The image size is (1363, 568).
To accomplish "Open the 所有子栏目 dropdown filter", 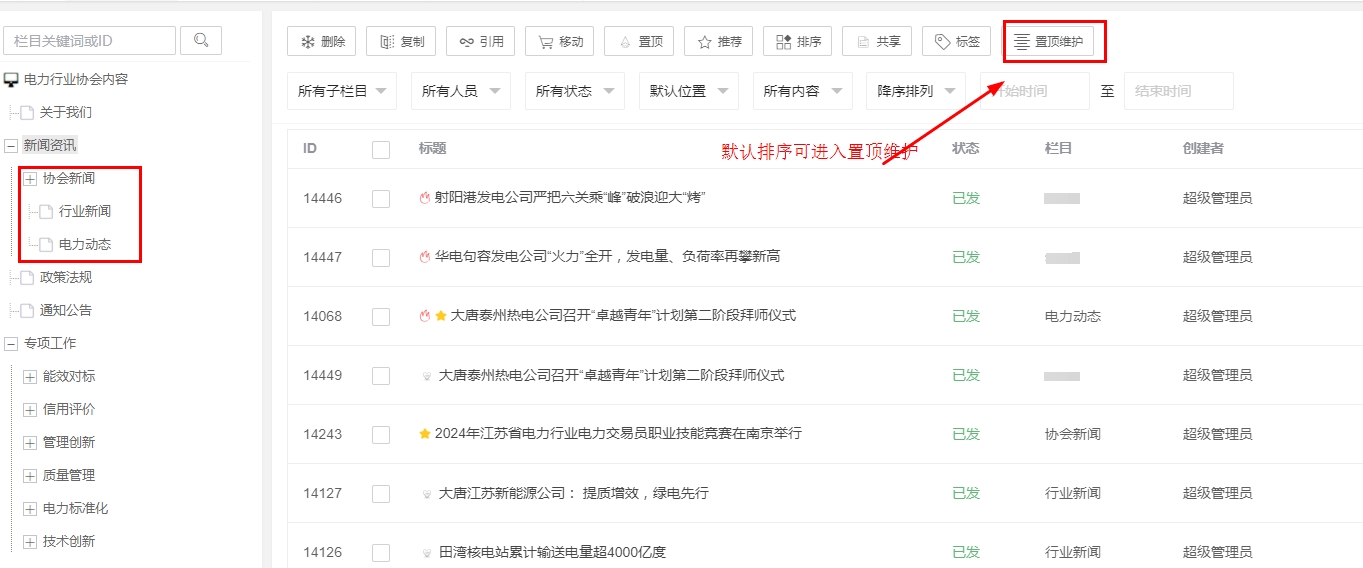I will click(x=342, y=91).
